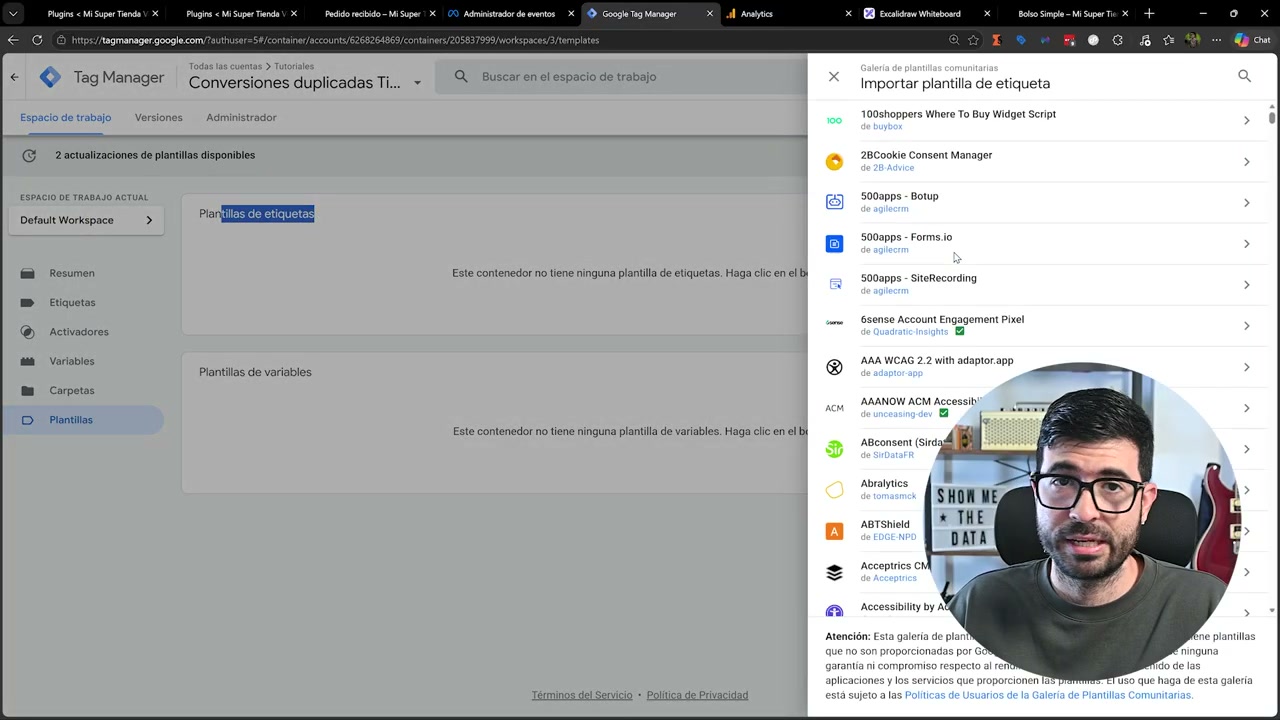Switch to the Administrador tab
The width and height of the screenshot is (1280, 720).
[241, 117]
